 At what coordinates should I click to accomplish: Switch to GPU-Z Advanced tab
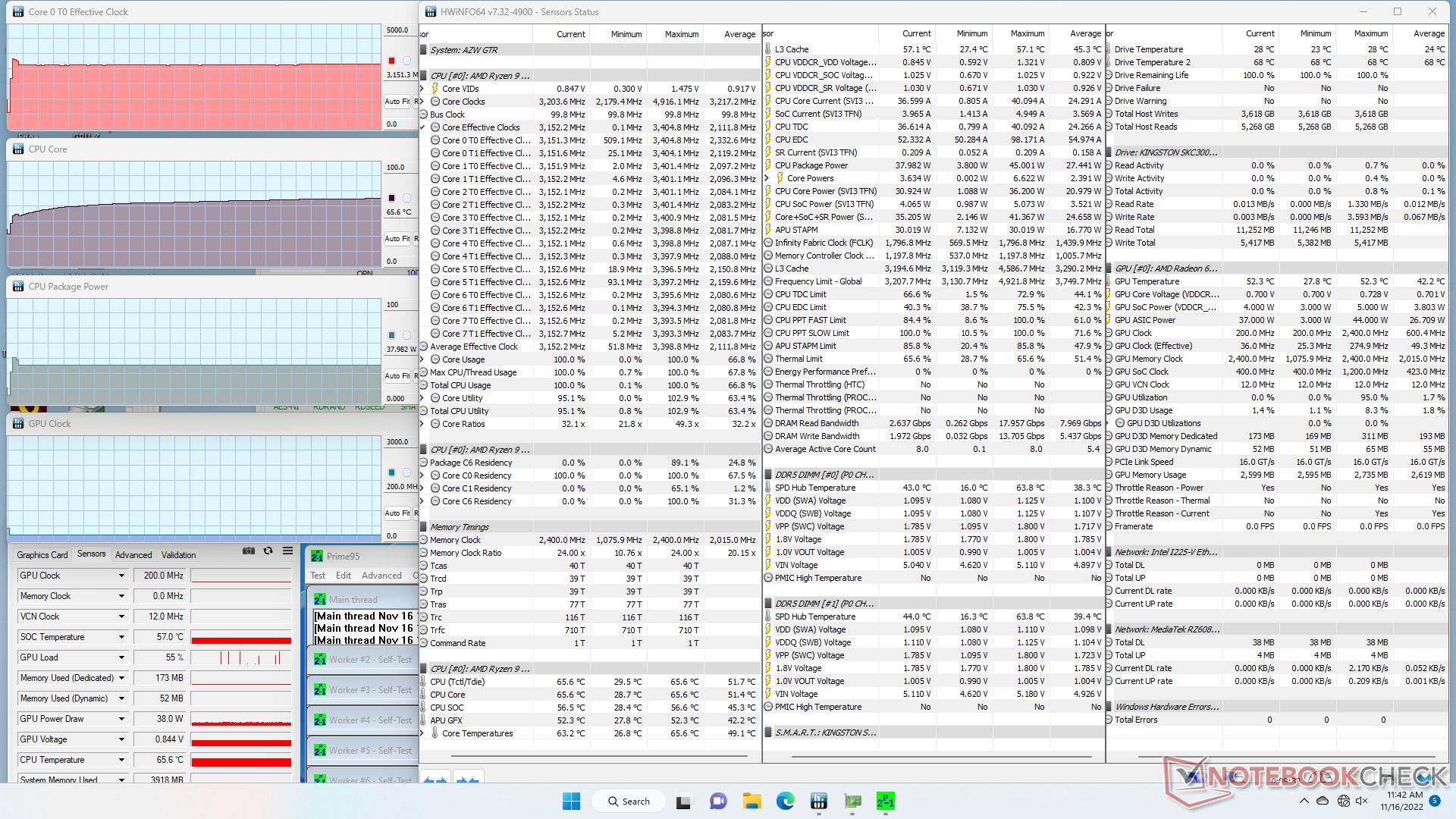point(133,555)
